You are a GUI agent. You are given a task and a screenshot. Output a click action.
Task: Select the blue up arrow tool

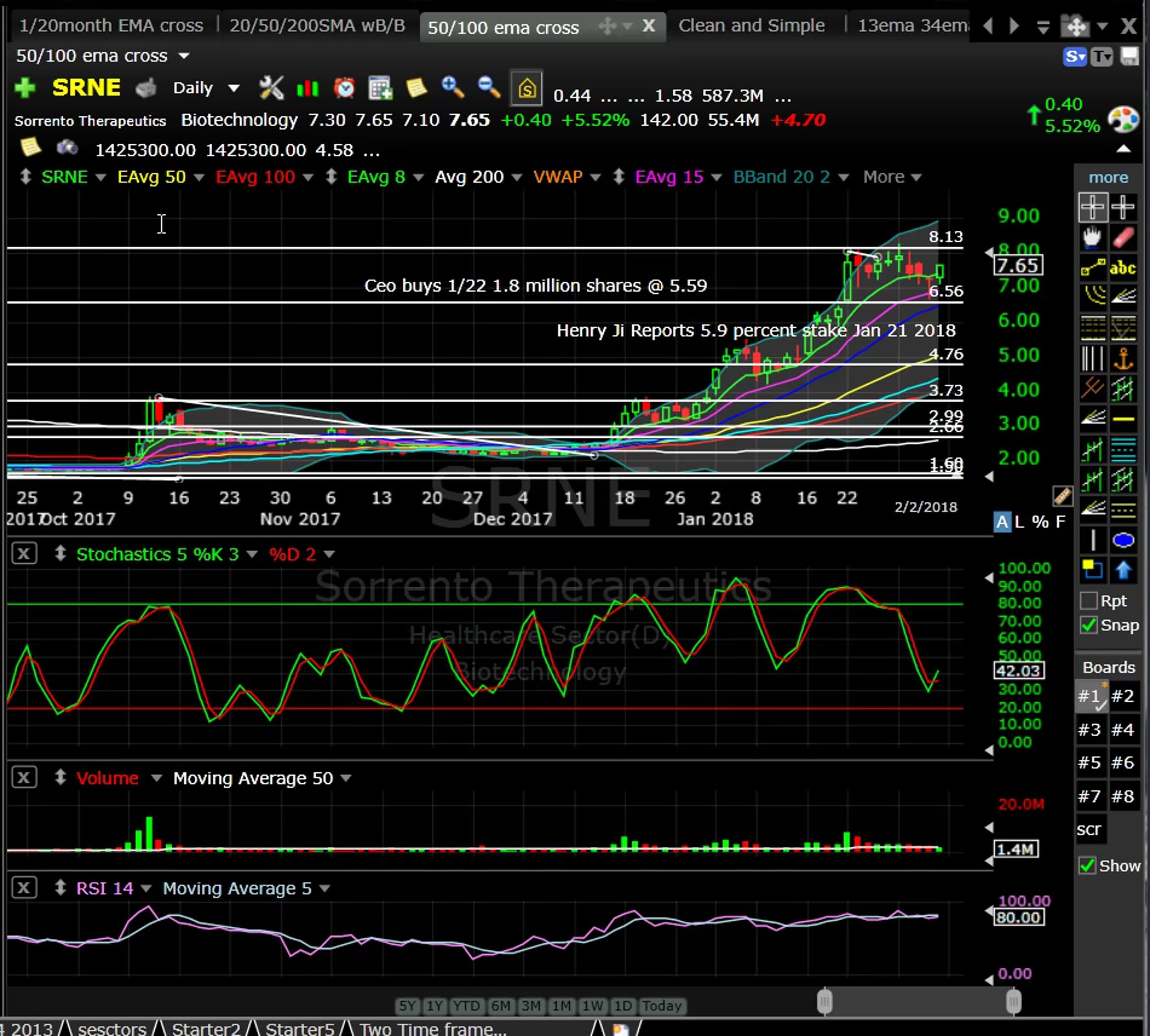pyautogui.click(x=1123, y=570)
